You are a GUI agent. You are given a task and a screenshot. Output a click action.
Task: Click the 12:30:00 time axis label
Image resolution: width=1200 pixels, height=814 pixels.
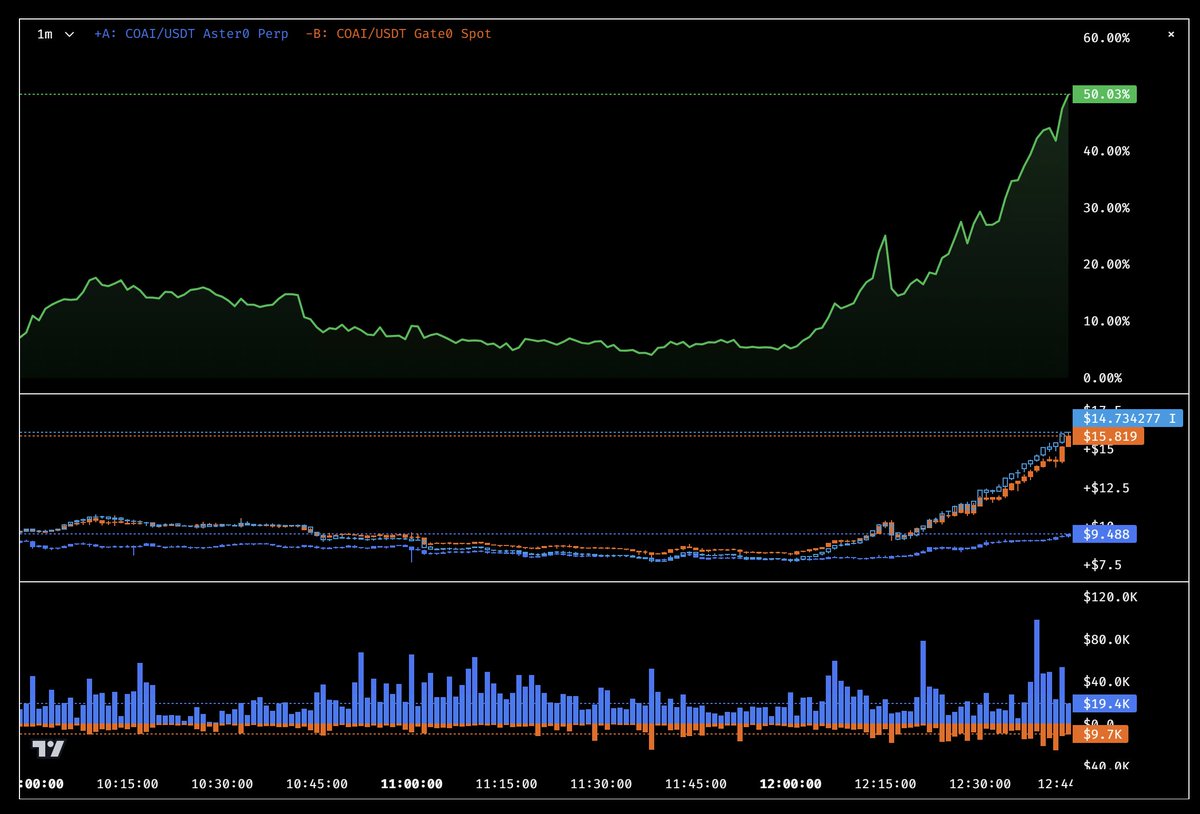[x=980, y=785]
